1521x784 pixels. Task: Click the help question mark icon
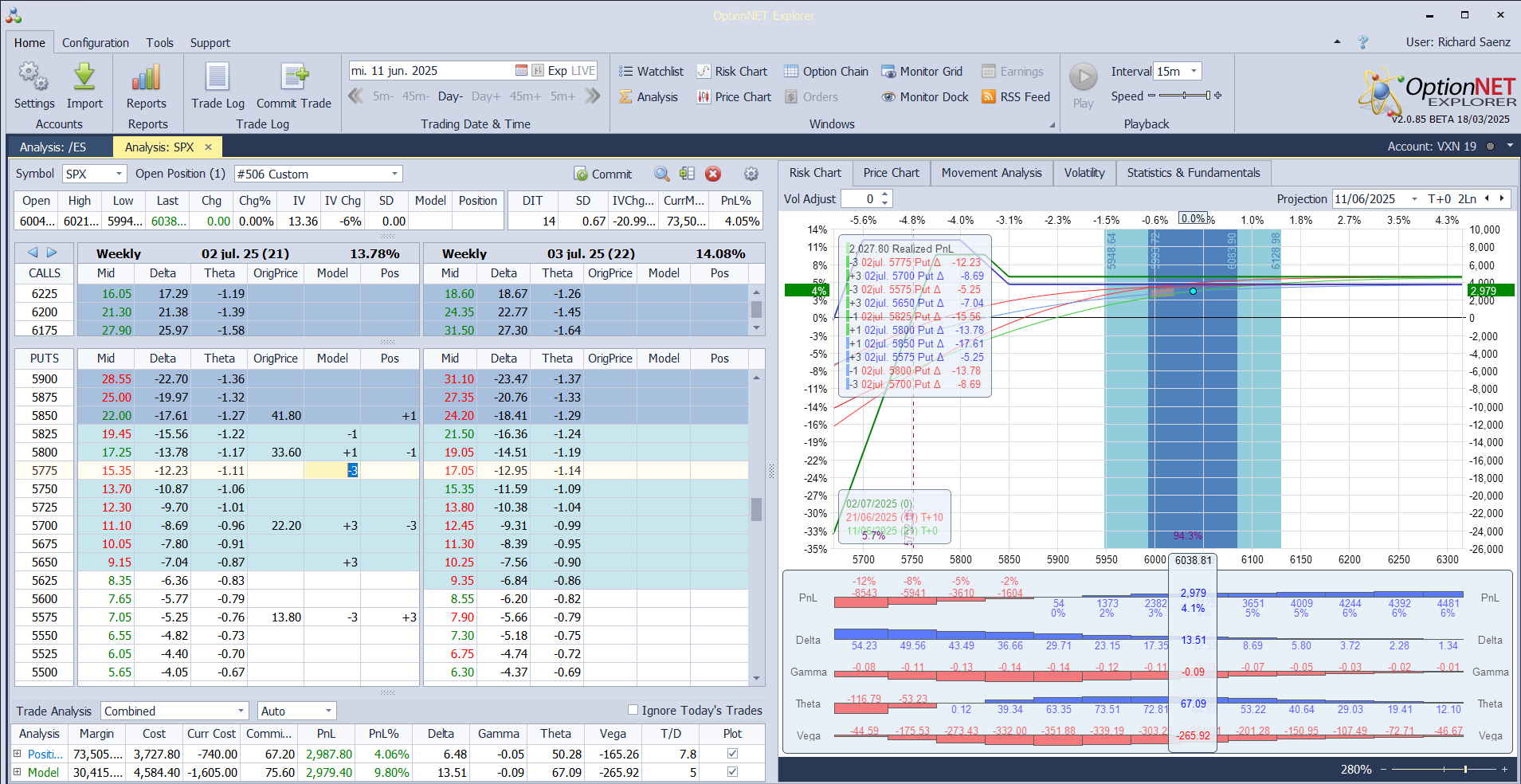pos(1363,42)
